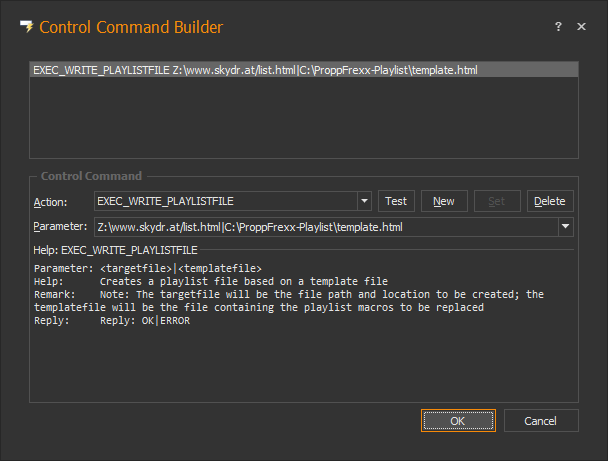Expand the Parameter dropdown arrow

566,227
